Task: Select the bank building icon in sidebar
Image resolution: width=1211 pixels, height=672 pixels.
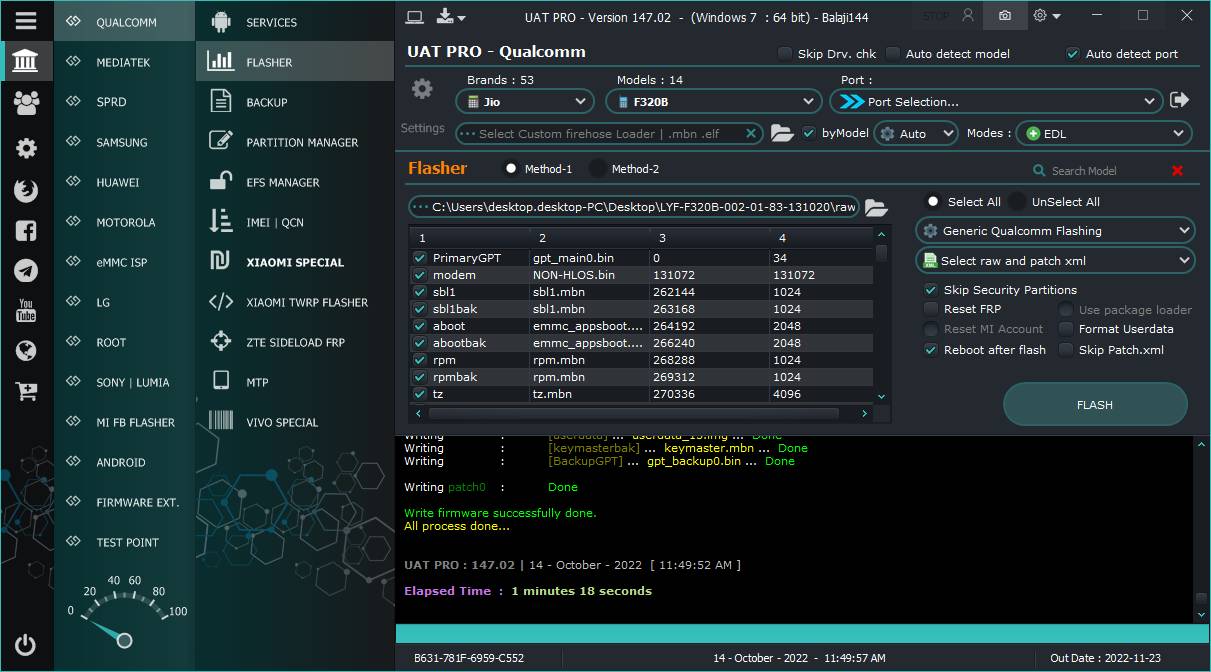Action: coord(26,62)
